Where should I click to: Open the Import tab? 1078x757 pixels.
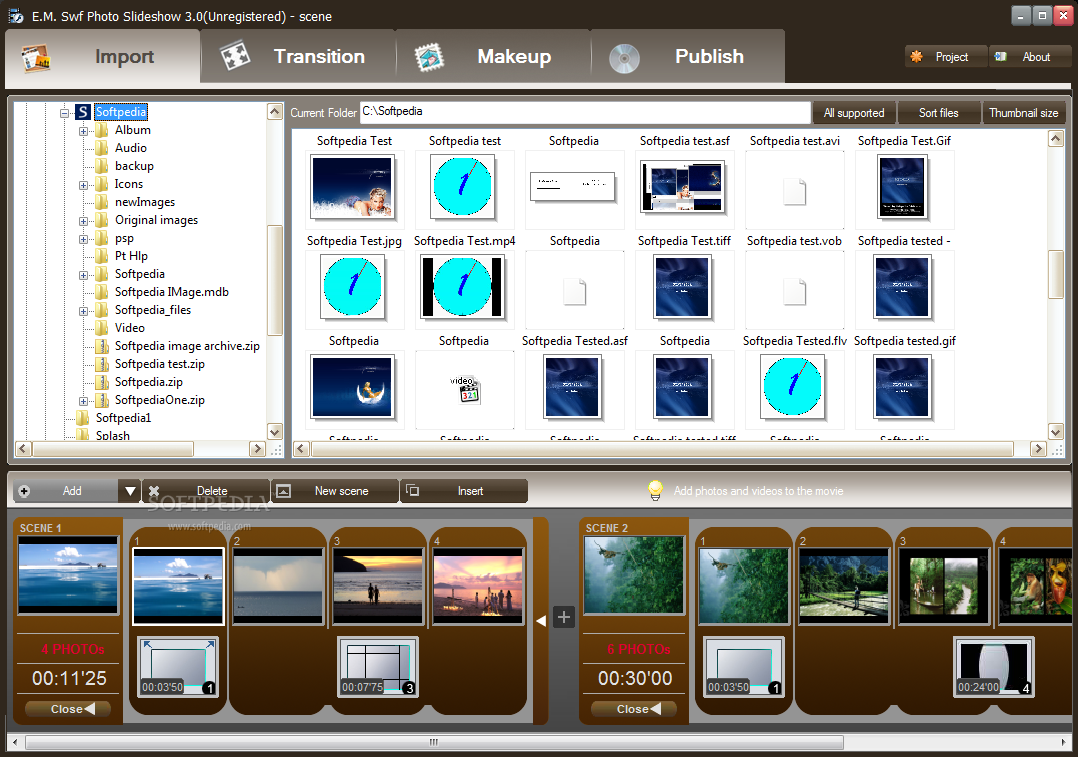103,57
